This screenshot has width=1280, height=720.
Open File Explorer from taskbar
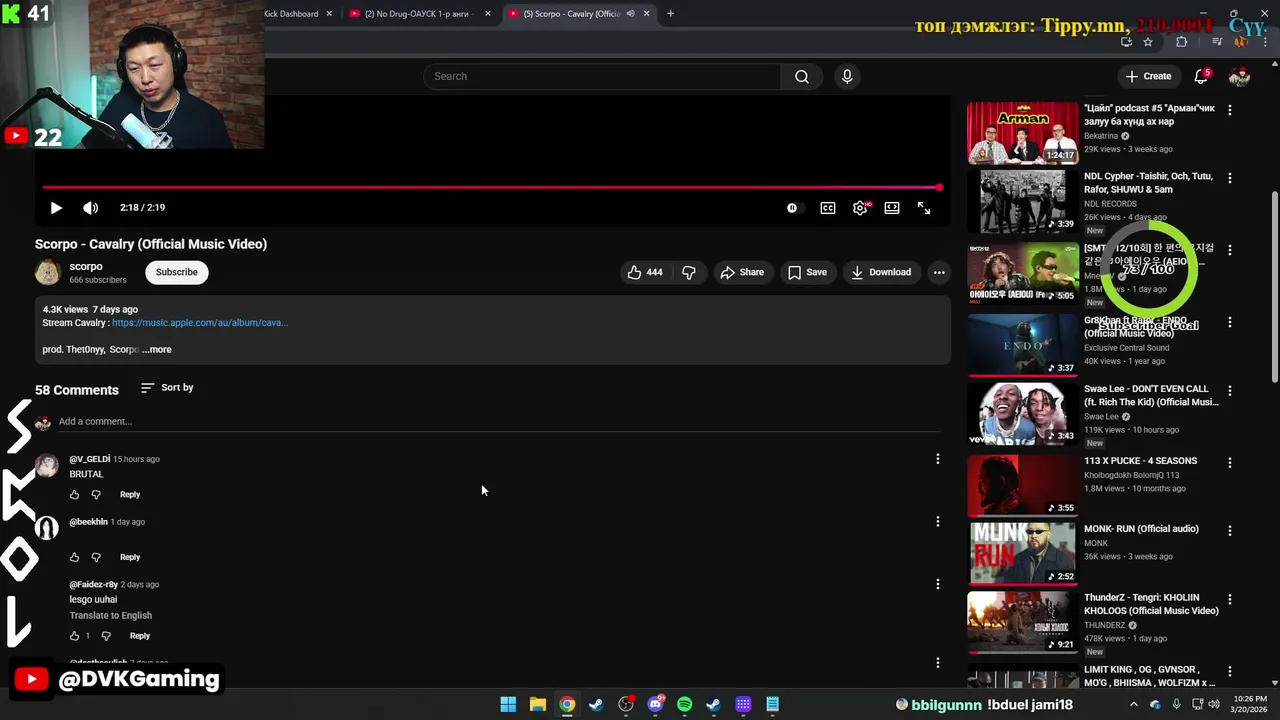click(x=537, y=704)
